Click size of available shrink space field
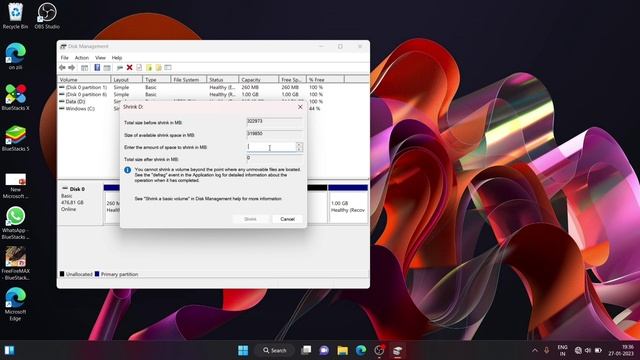The height and width of the screenshot is (360, 640). (274, 134)
